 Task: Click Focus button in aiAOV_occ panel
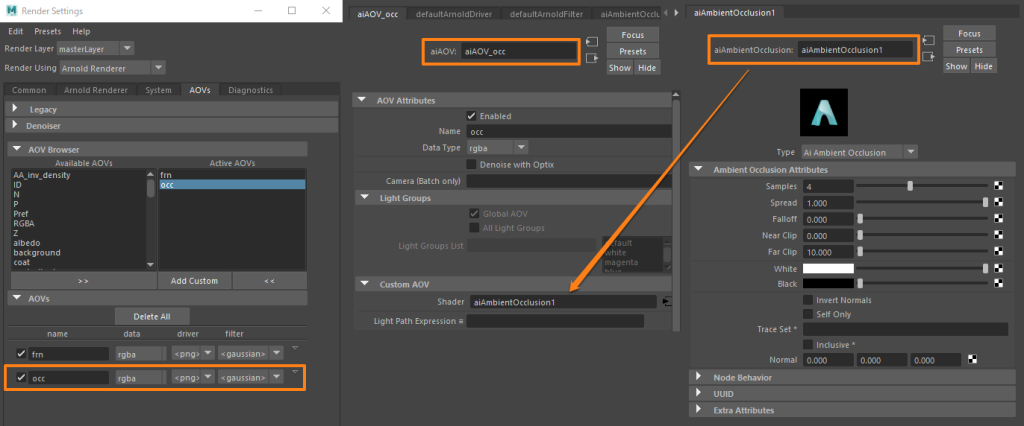tap(633, 35)
